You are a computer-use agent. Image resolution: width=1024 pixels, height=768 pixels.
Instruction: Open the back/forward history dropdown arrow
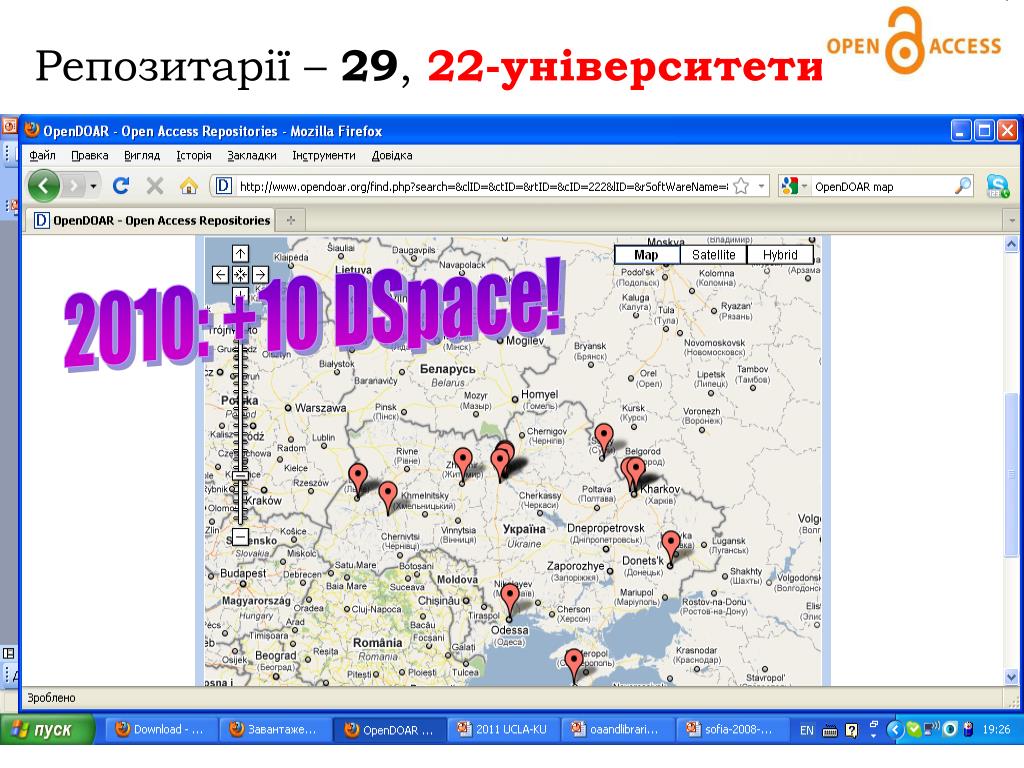[x=93, y=187]
